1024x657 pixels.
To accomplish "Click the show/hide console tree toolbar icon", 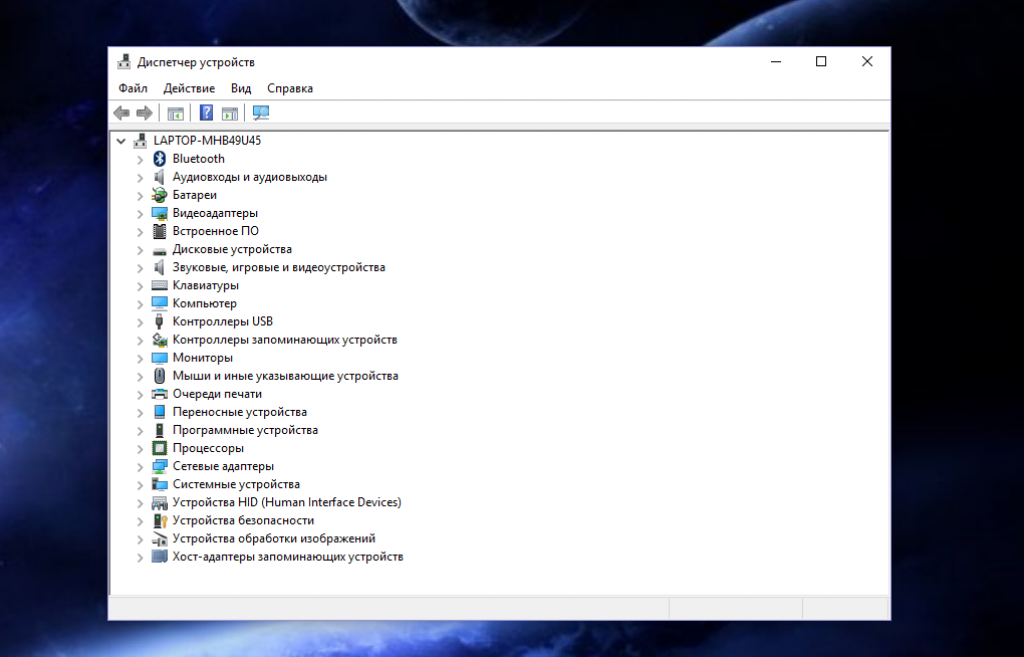I will (x=176, y=113).
